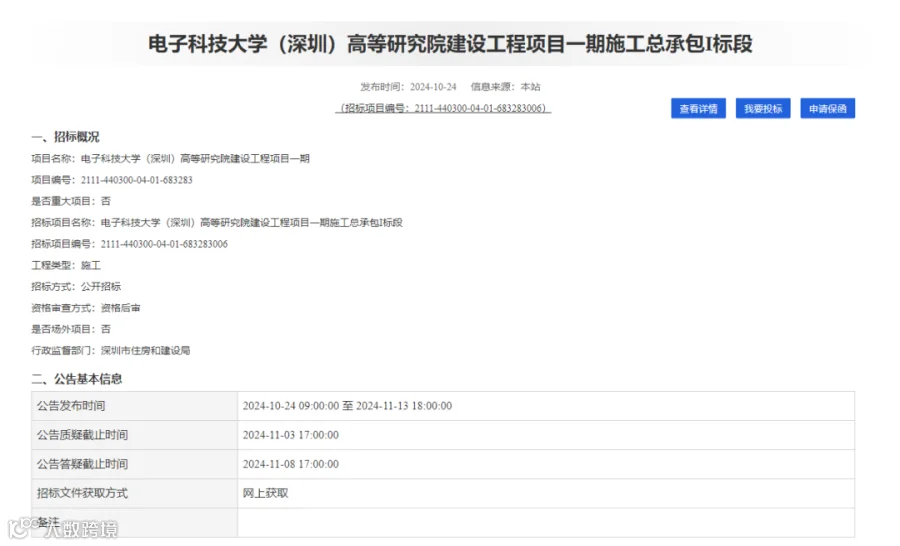900x546 pixels.
Task: Click the 公告质疑截止时间 table label cell
Action: pos(134,435)
